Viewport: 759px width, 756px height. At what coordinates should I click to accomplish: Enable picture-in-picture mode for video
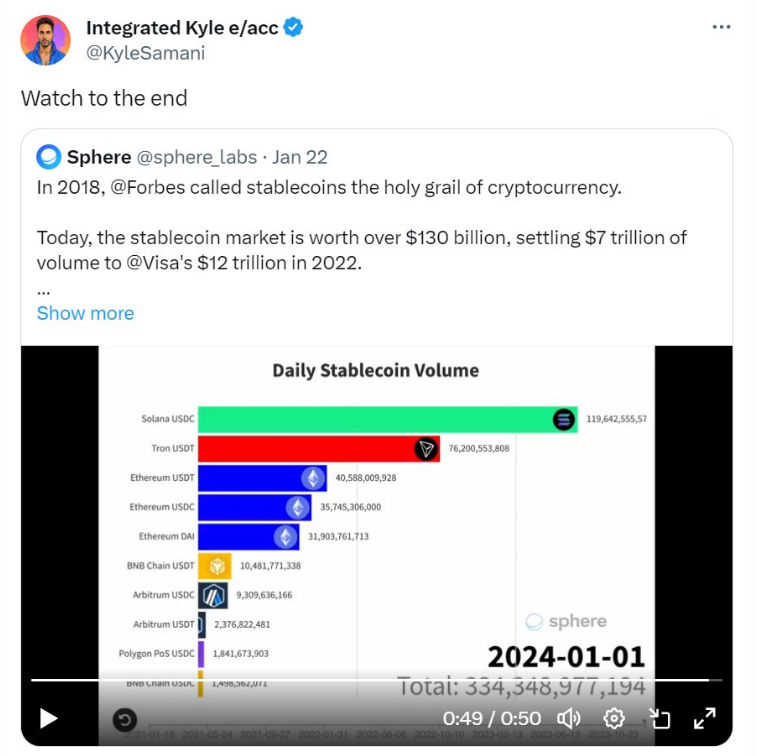pyautogui.click(x=659, y=718)
